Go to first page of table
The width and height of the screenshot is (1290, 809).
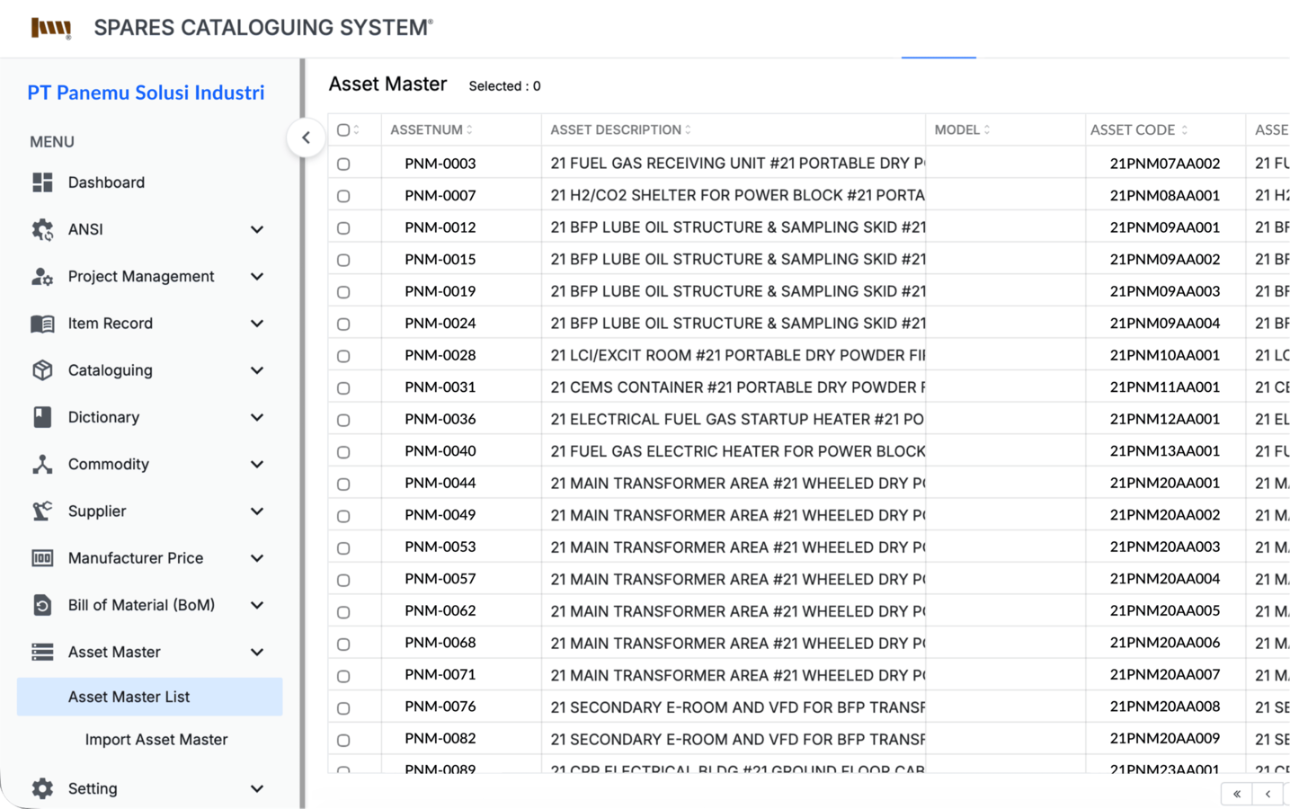click(1237, 793)
